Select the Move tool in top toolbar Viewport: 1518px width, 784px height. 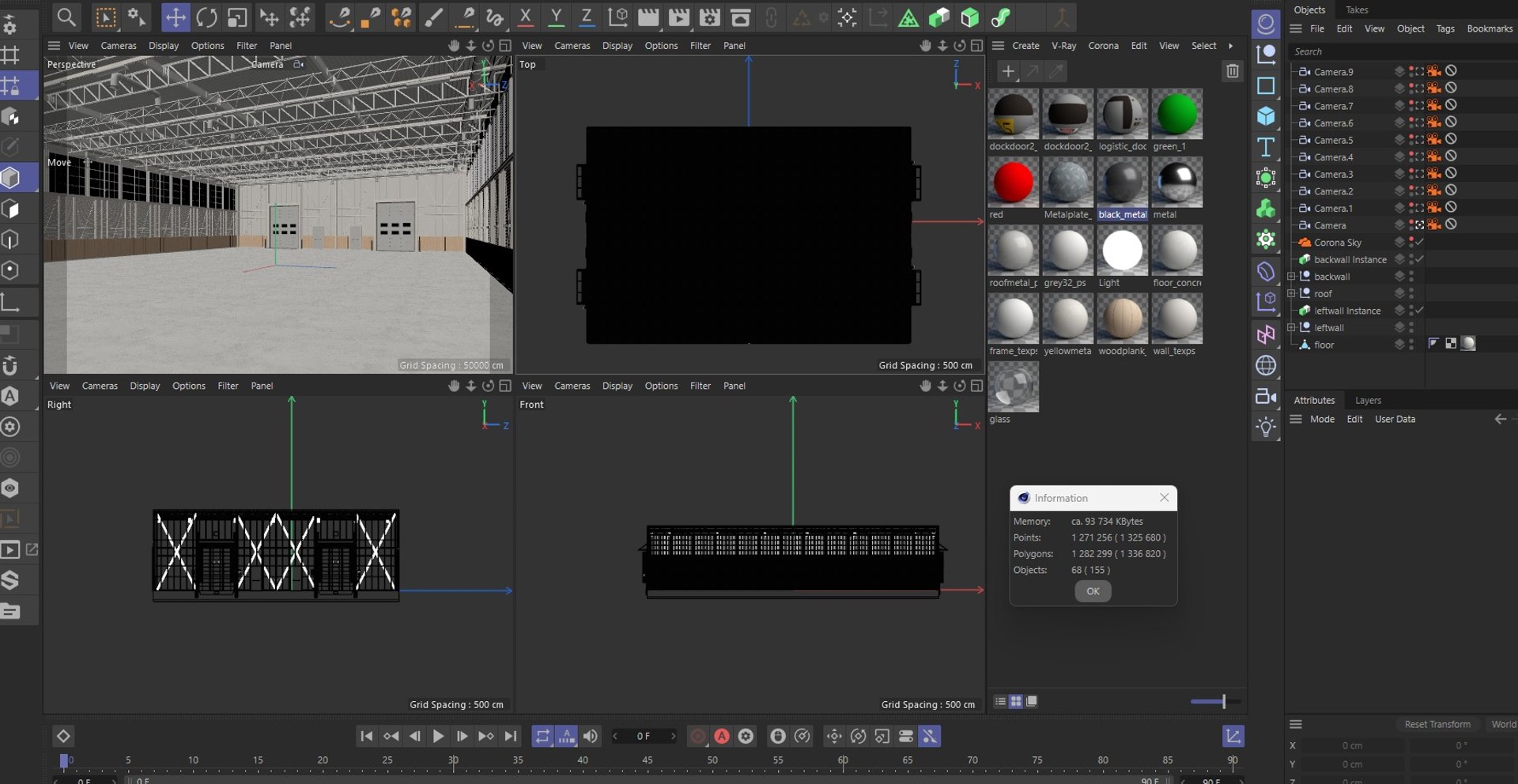175,17
